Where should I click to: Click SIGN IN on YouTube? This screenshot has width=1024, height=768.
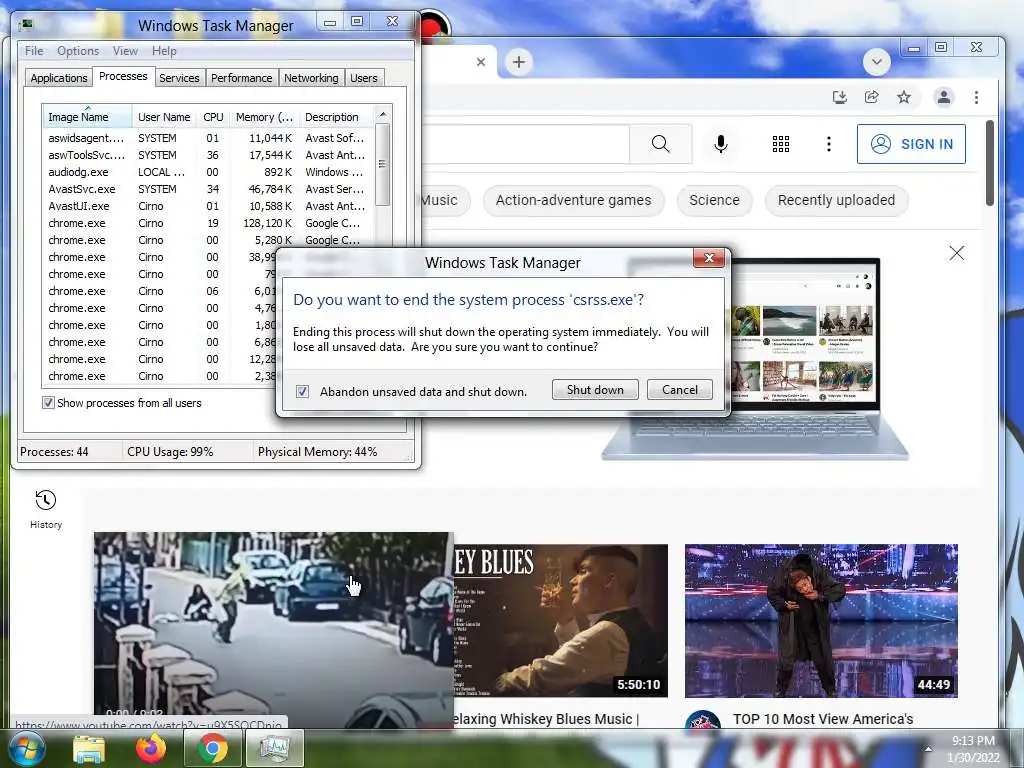(x=911, y=144)
